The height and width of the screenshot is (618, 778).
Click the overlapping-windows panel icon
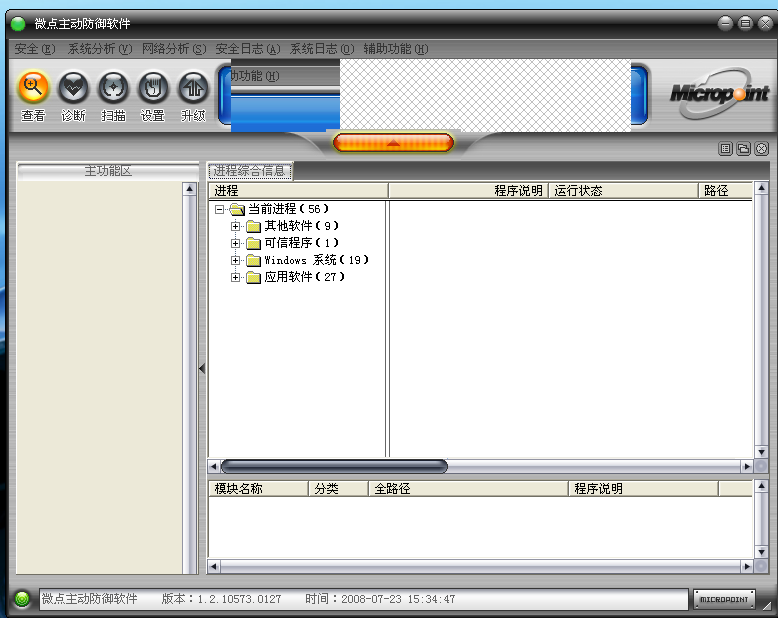pos(743,148)
